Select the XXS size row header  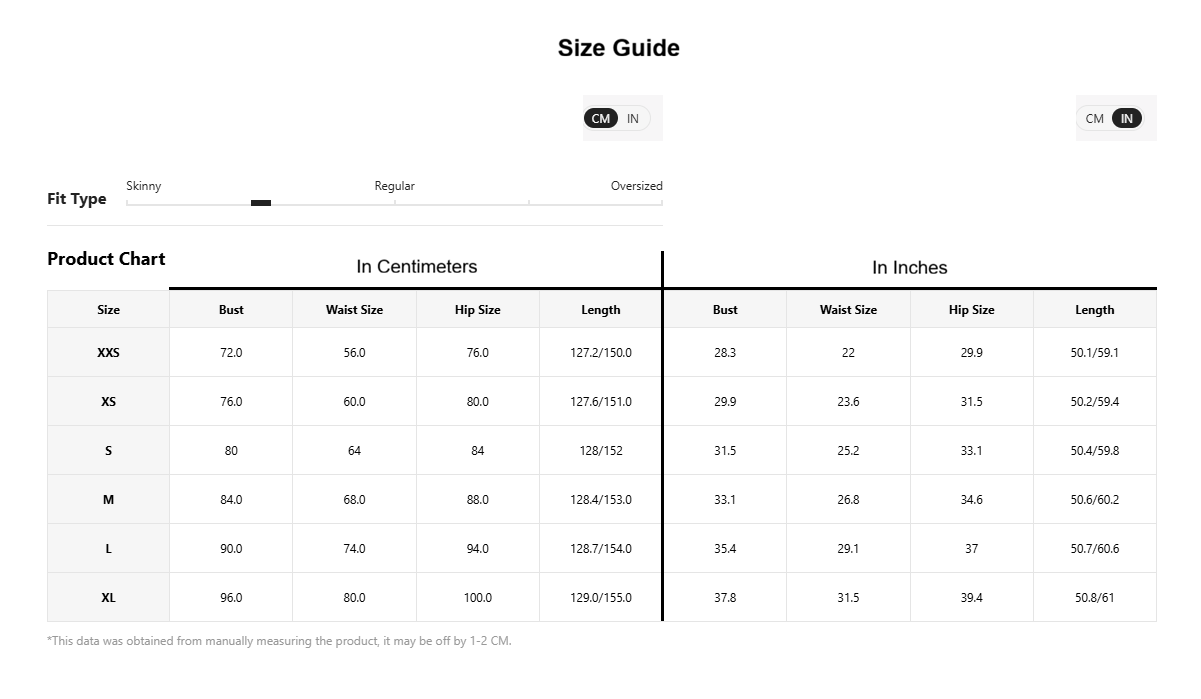click(x=108, y=353)
